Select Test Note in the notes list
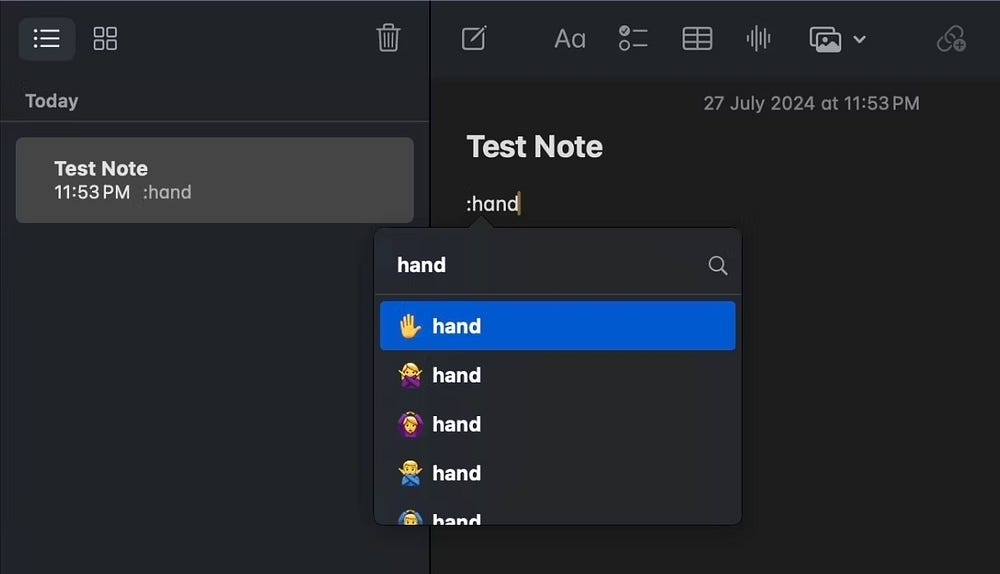The width and height of the screenshot is (1000, 574). [x=215, y=180]
